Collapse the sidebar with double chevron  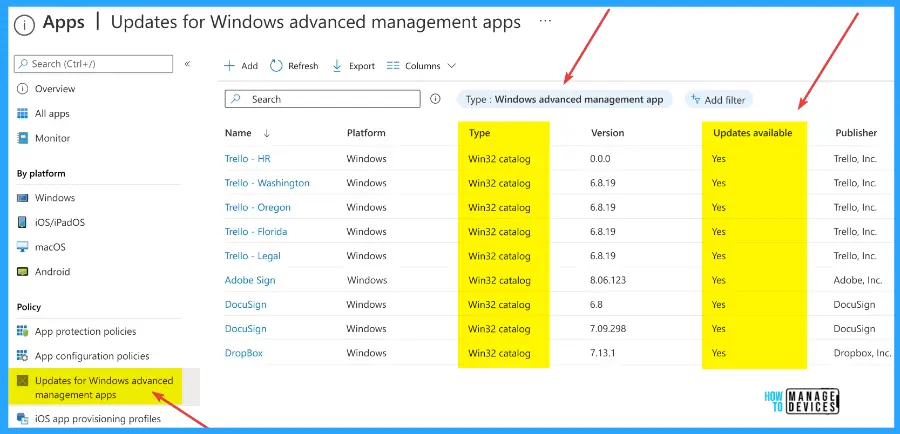(x=187, y=64)
